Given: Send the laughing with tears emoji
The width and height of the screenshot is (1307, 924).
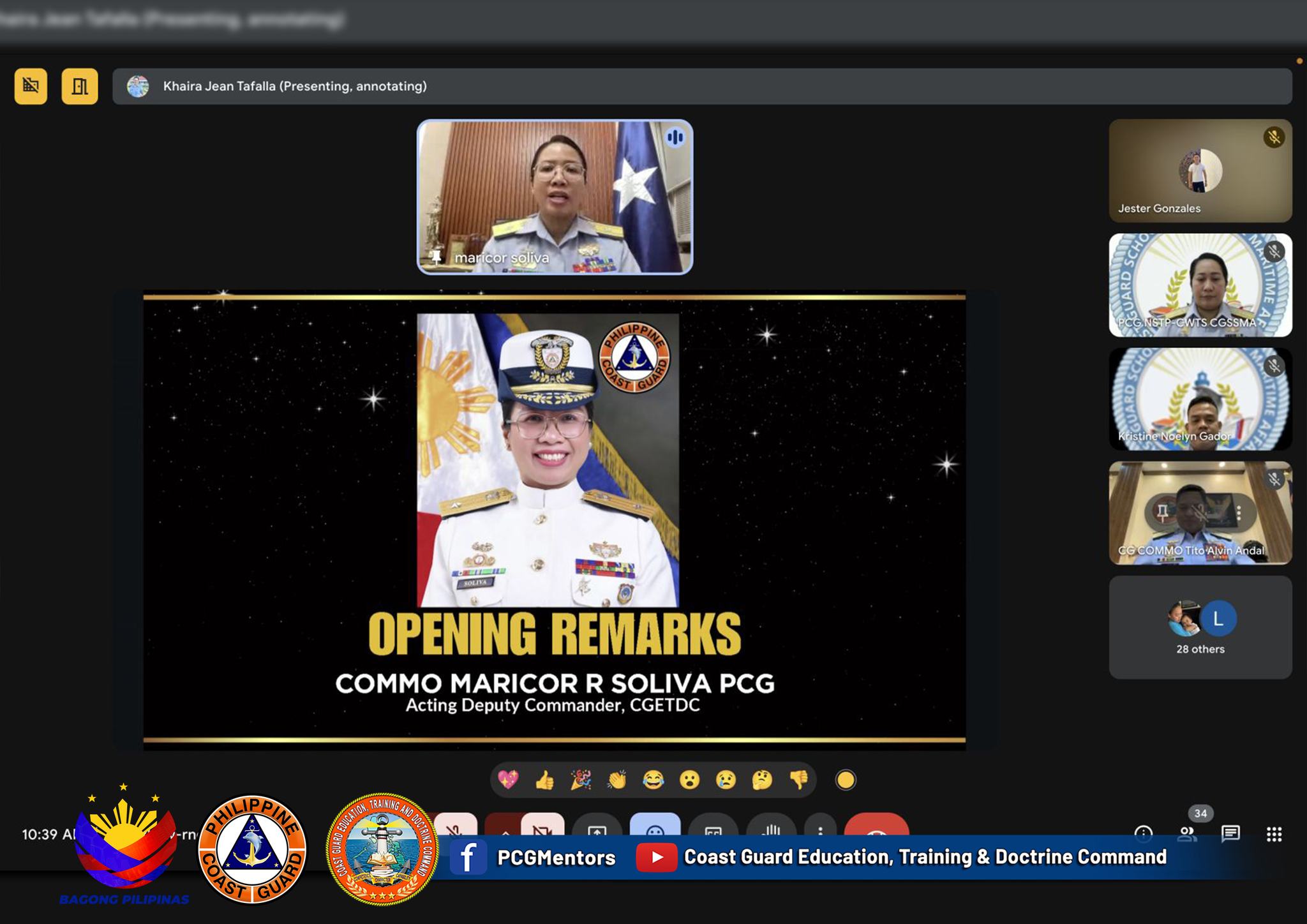Looking at the screenshot, I should (653, 780).
